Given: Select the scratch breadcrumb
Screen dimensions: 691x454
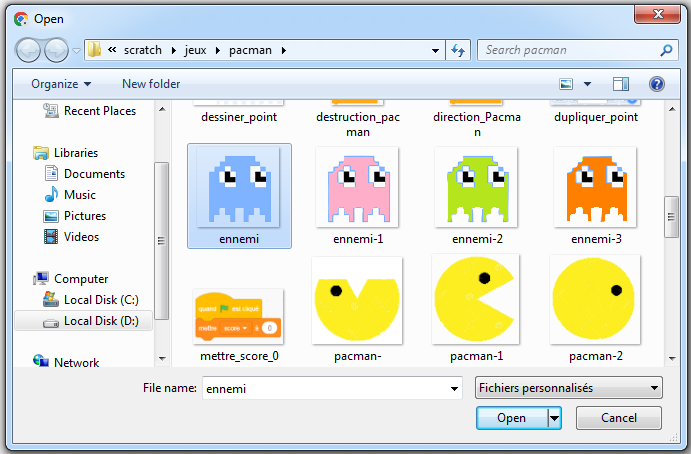Looking at the screenshot, I should pyautogui.click(x=143, y=50).
